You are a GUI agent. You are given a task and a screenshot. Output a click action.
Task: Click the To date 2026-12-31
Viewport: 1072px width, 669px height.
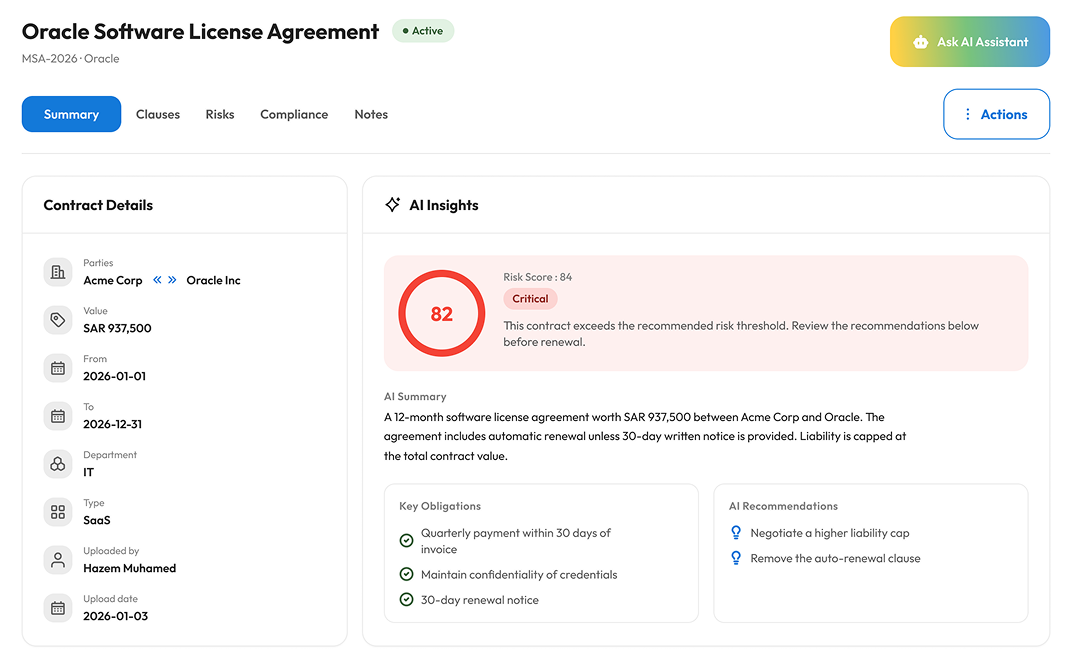click(113, 424)
